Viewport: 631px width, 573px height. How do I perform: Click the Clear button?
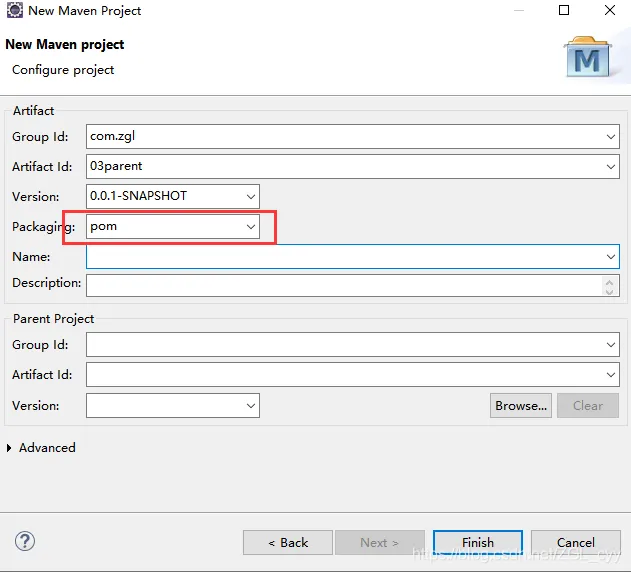point(588,406)
